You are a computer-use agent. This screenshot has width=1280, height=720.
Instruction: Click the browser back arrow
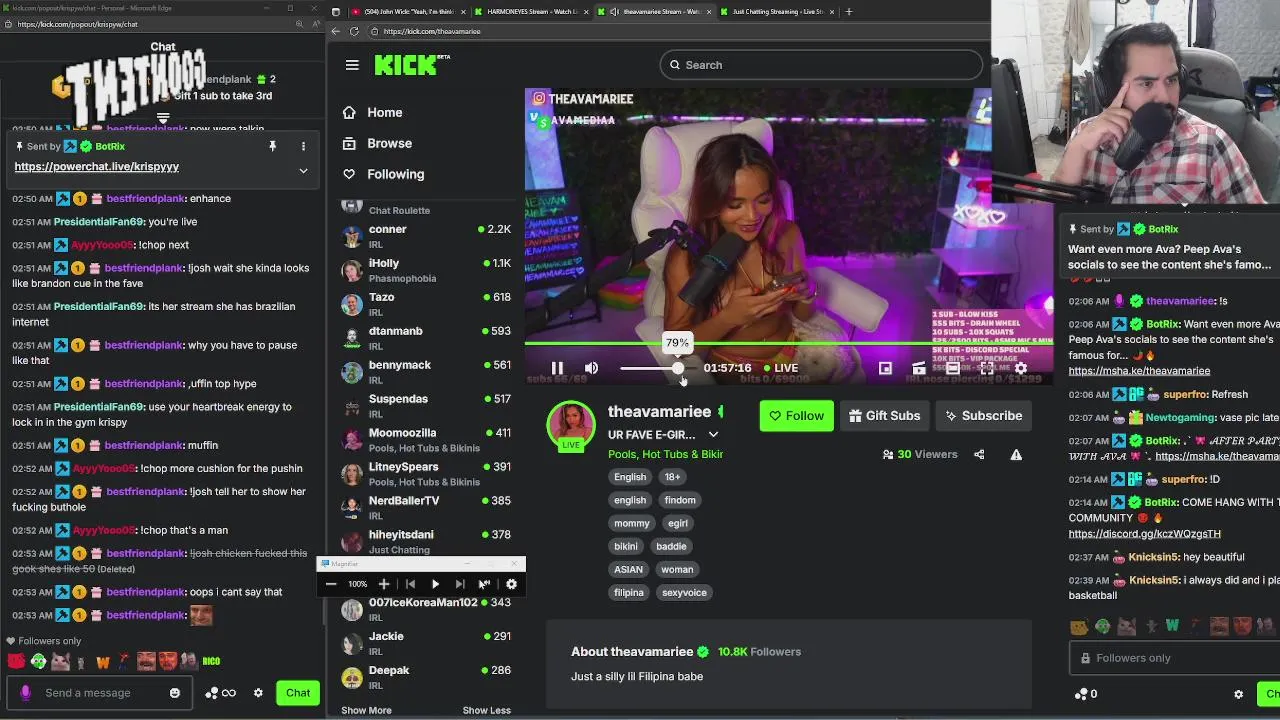point(336,31)
